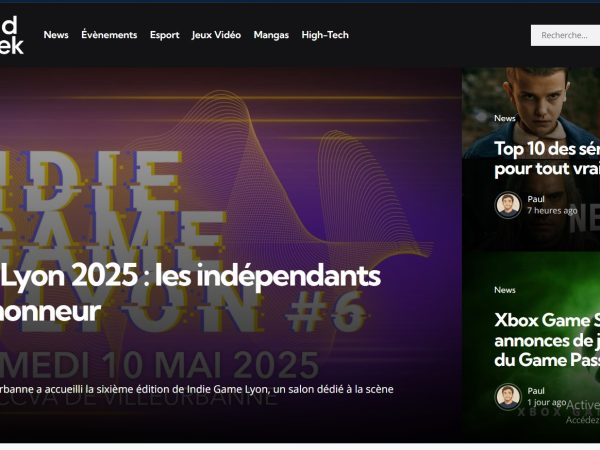600x450 pixels.
Task: Open the High-Tech category
Action: tap(325, 35)
